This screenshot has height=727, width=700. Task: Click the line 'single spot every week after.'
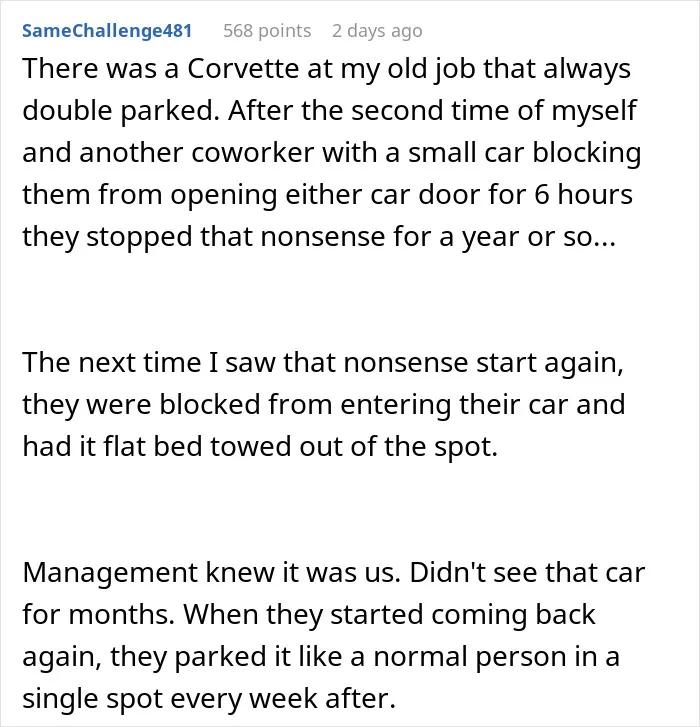[x=209, y=699]
